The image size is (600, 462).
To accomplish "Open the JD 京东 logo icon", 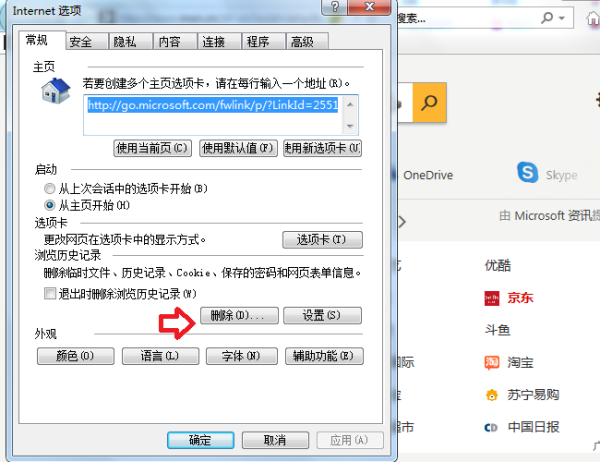I will [x=492, y=298].
